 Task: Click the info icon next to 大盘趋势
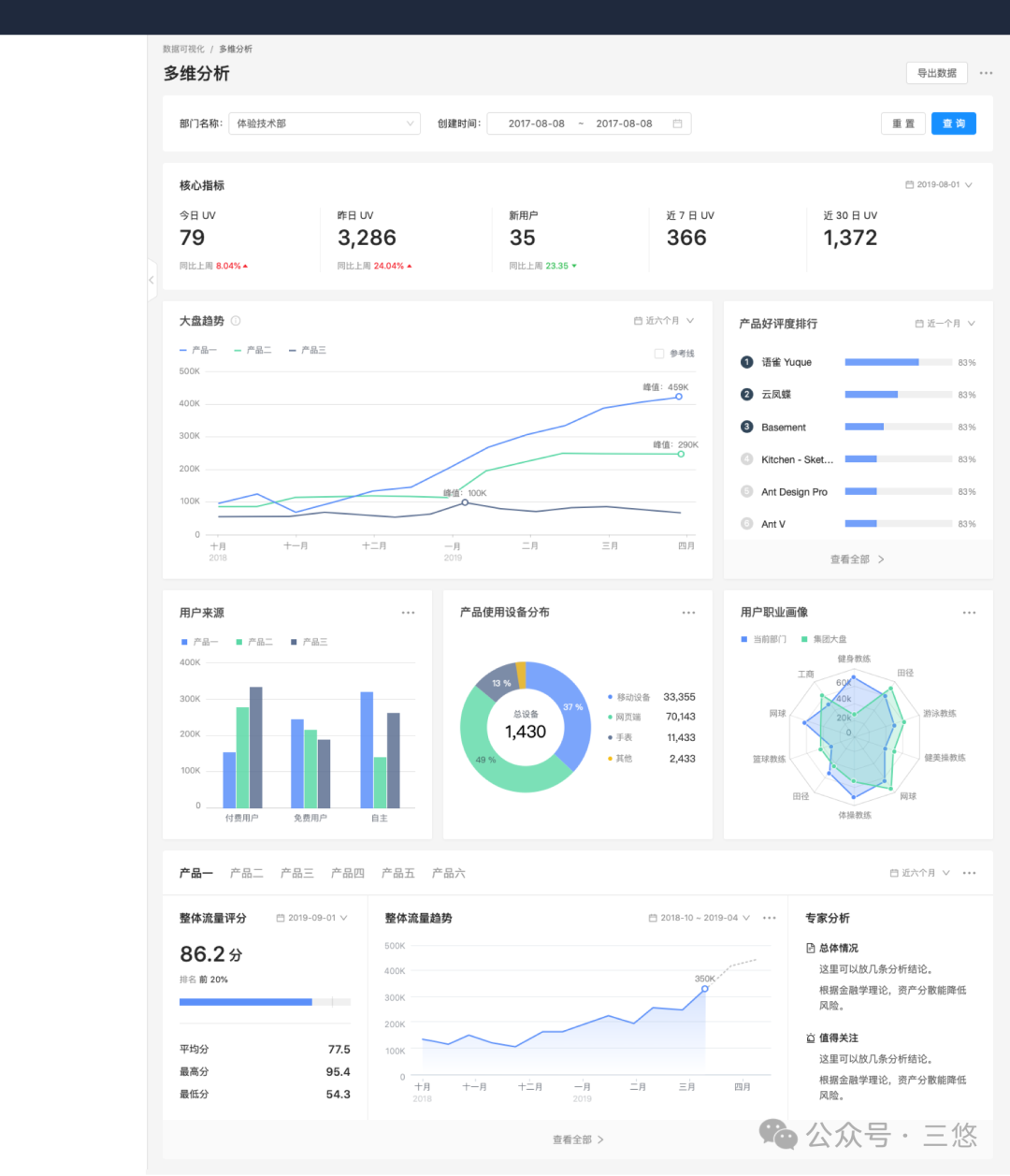click(236, 321)
